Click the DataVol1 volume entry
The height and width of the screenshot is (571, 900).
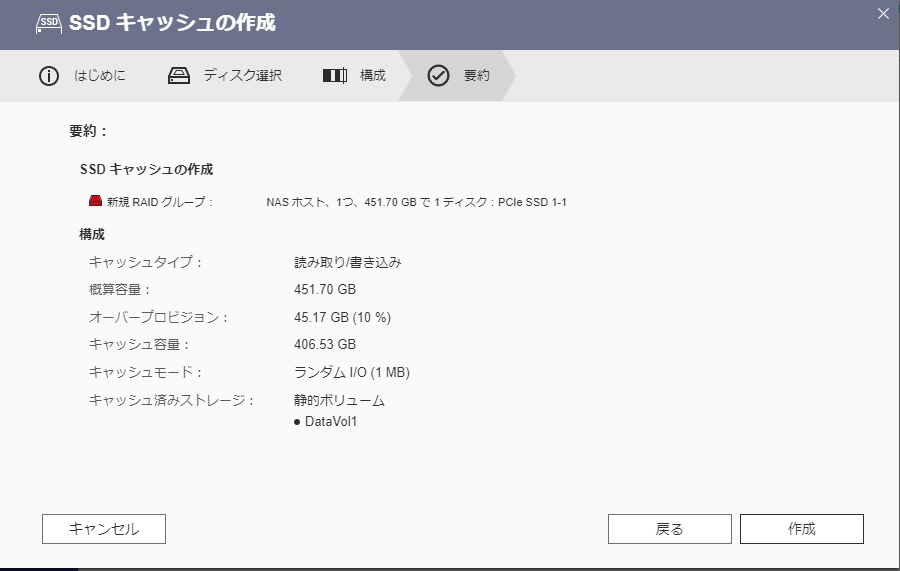point(330,421)
